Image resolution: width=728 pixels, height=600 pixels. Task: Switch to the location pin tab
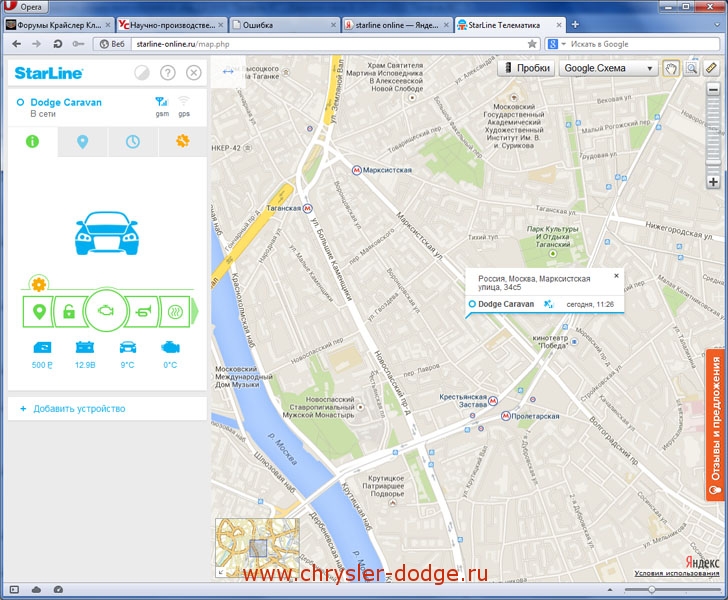83,142
